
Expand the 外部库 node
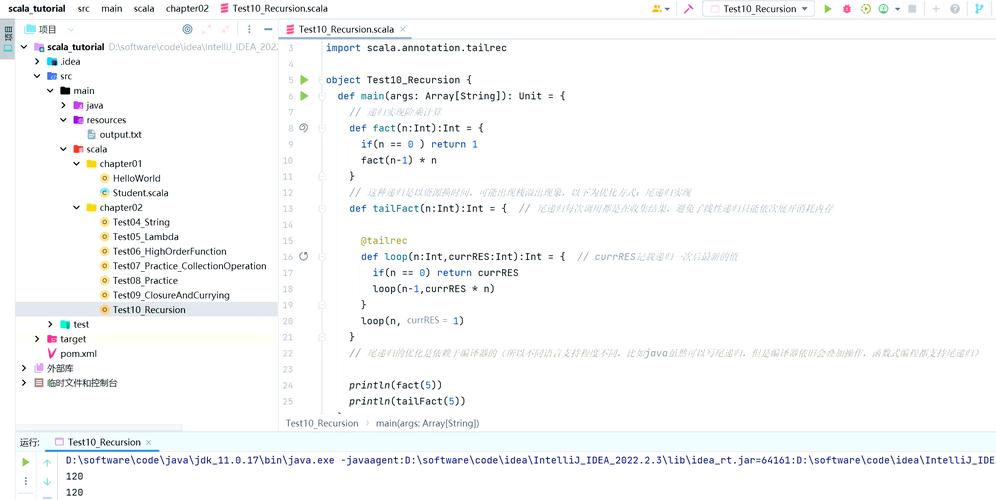tap(24, 368)
